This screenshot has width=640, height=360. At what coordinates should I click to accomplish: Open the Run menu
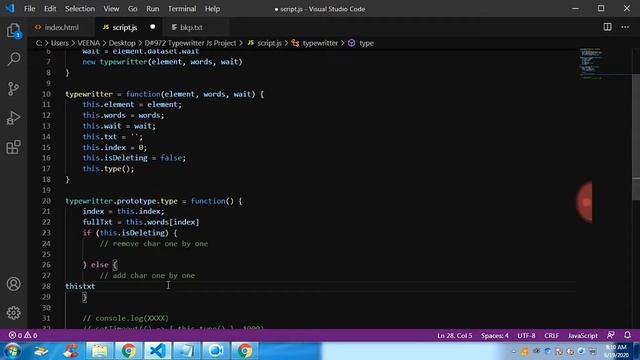click(153, 9)
